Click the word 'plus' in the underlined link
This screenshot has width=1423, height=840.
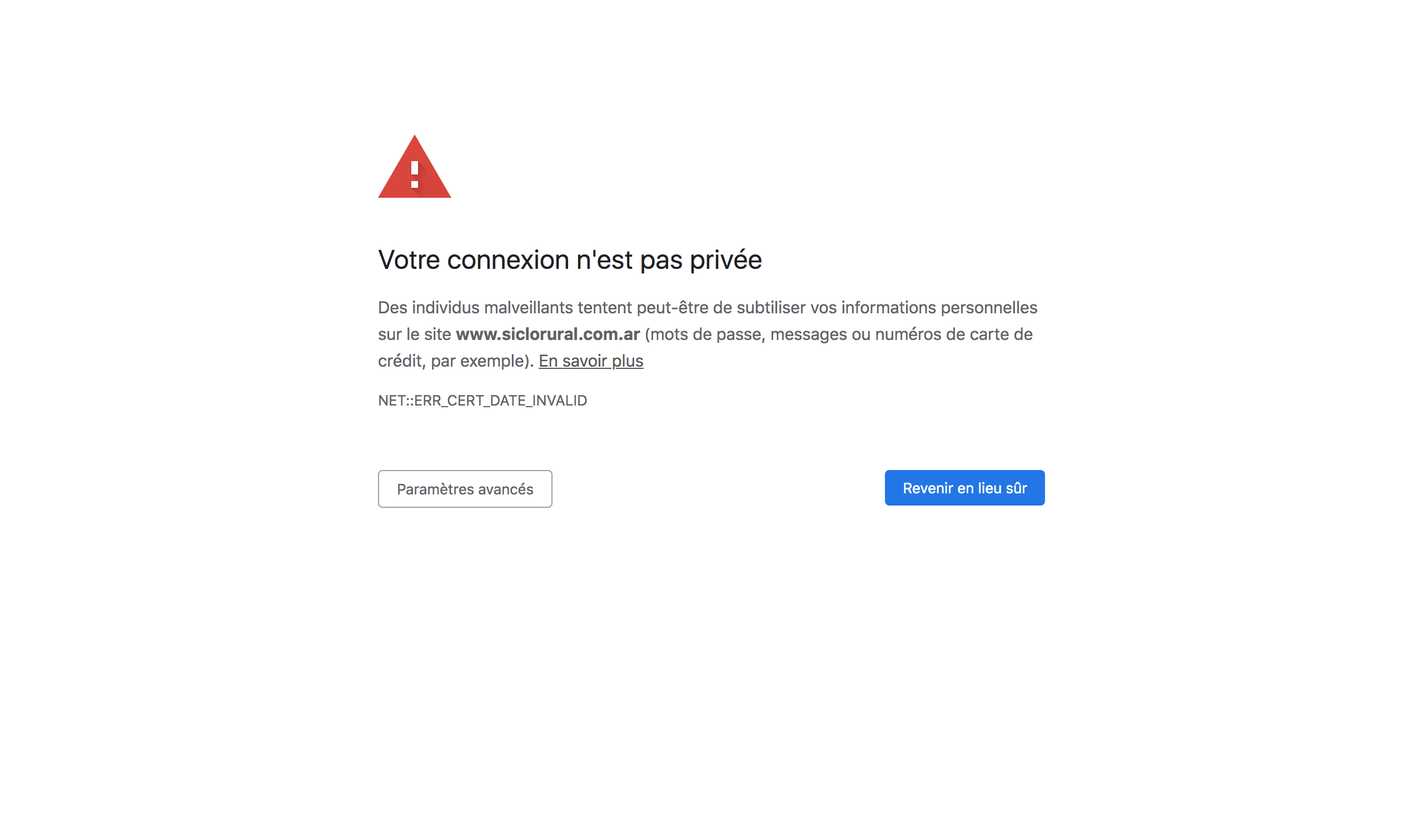pos(628,361)
